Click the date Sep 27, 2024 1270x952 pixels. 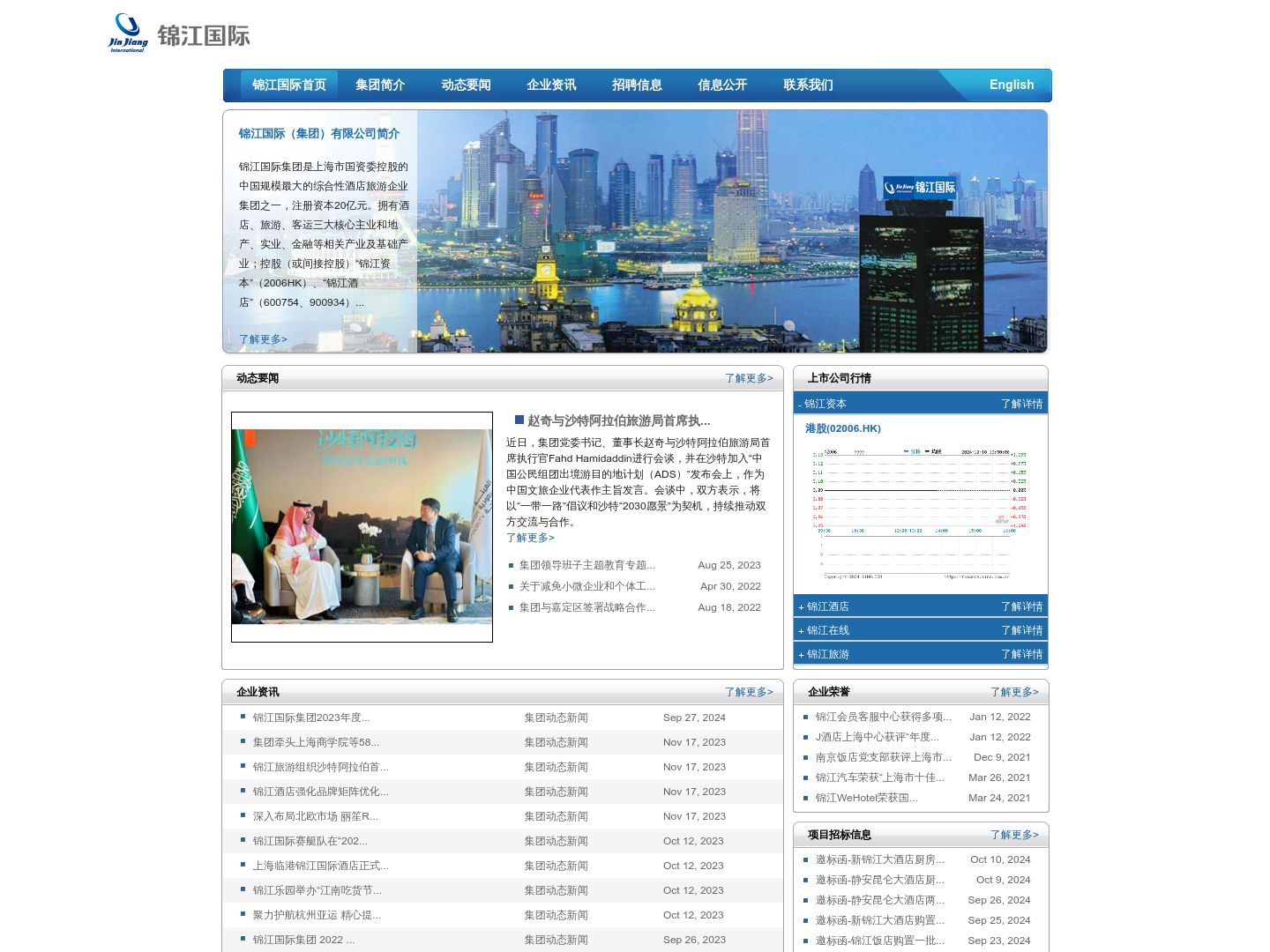click(694, 718)
